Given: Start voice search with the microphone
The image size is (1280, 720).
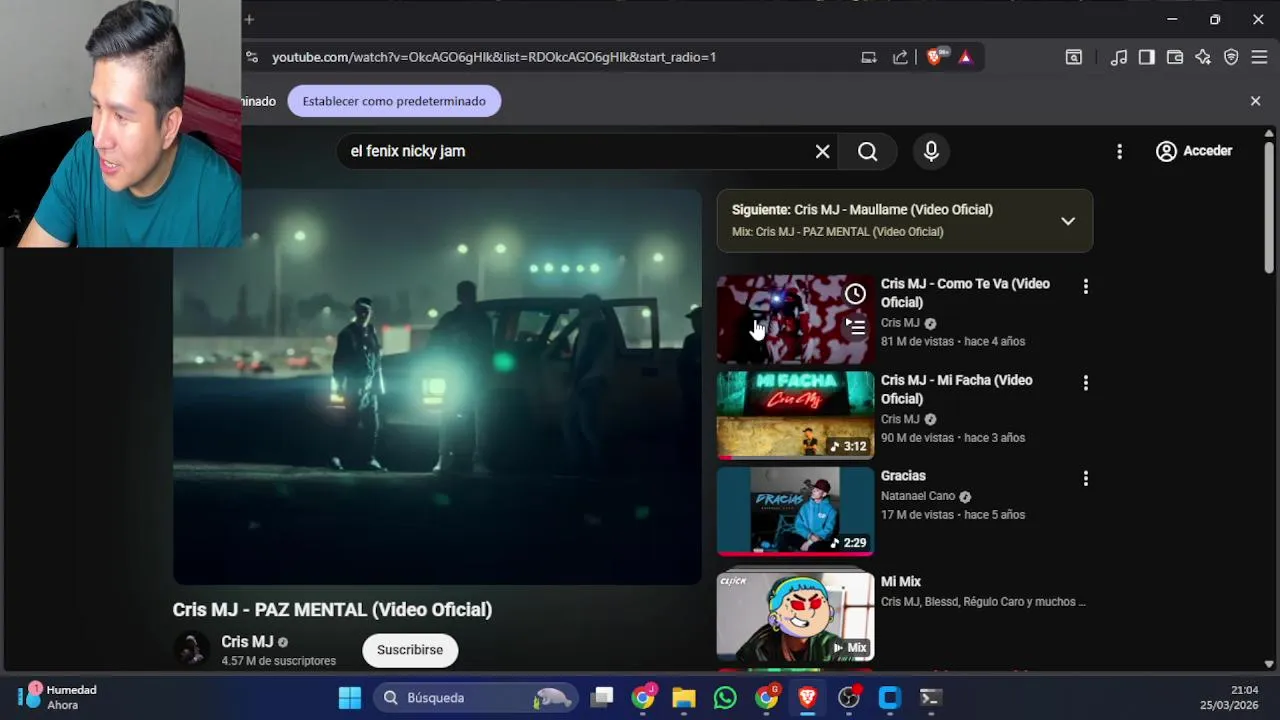Looking at the screenshot, I should click(x=931, y=151).
